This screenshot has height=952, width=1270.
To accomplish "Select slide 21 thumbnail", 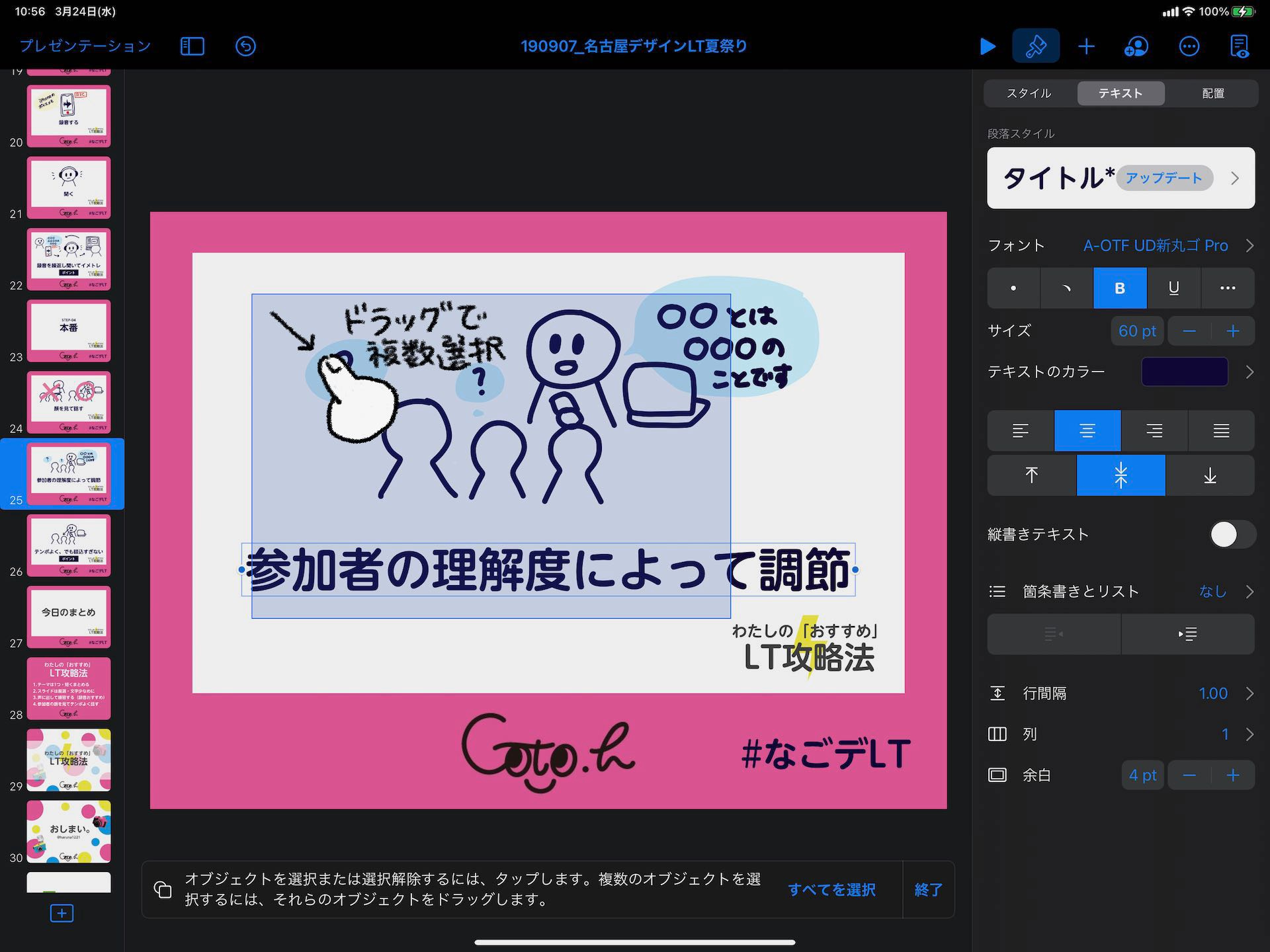I will (x=69, y=188).
